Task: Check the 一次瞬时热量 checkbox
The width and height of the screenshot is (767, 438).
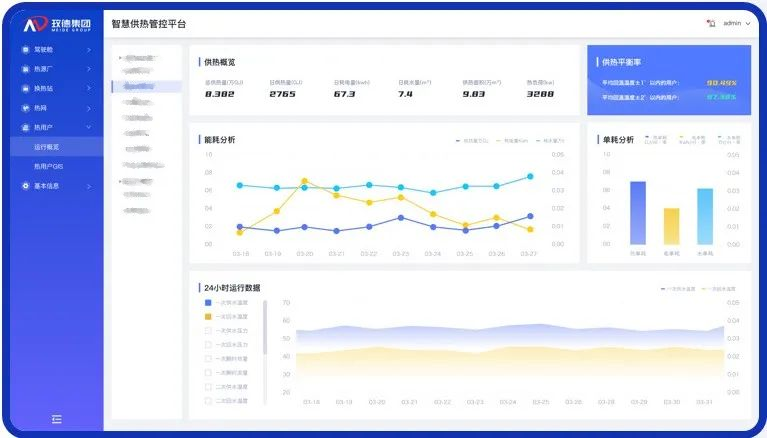Action: (x=208, y=359)
